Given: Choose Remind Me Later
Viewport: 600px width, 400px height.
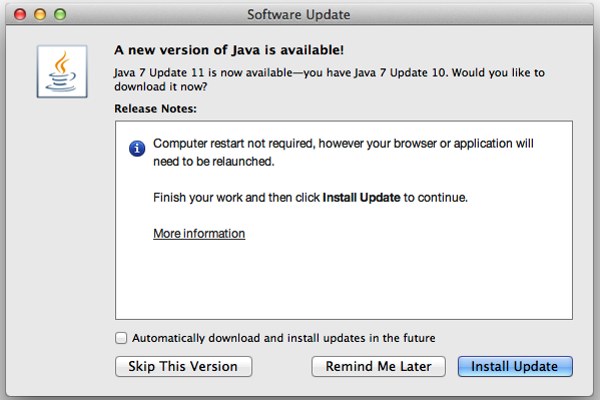Looking at the screenshot, I should [378, 366].
